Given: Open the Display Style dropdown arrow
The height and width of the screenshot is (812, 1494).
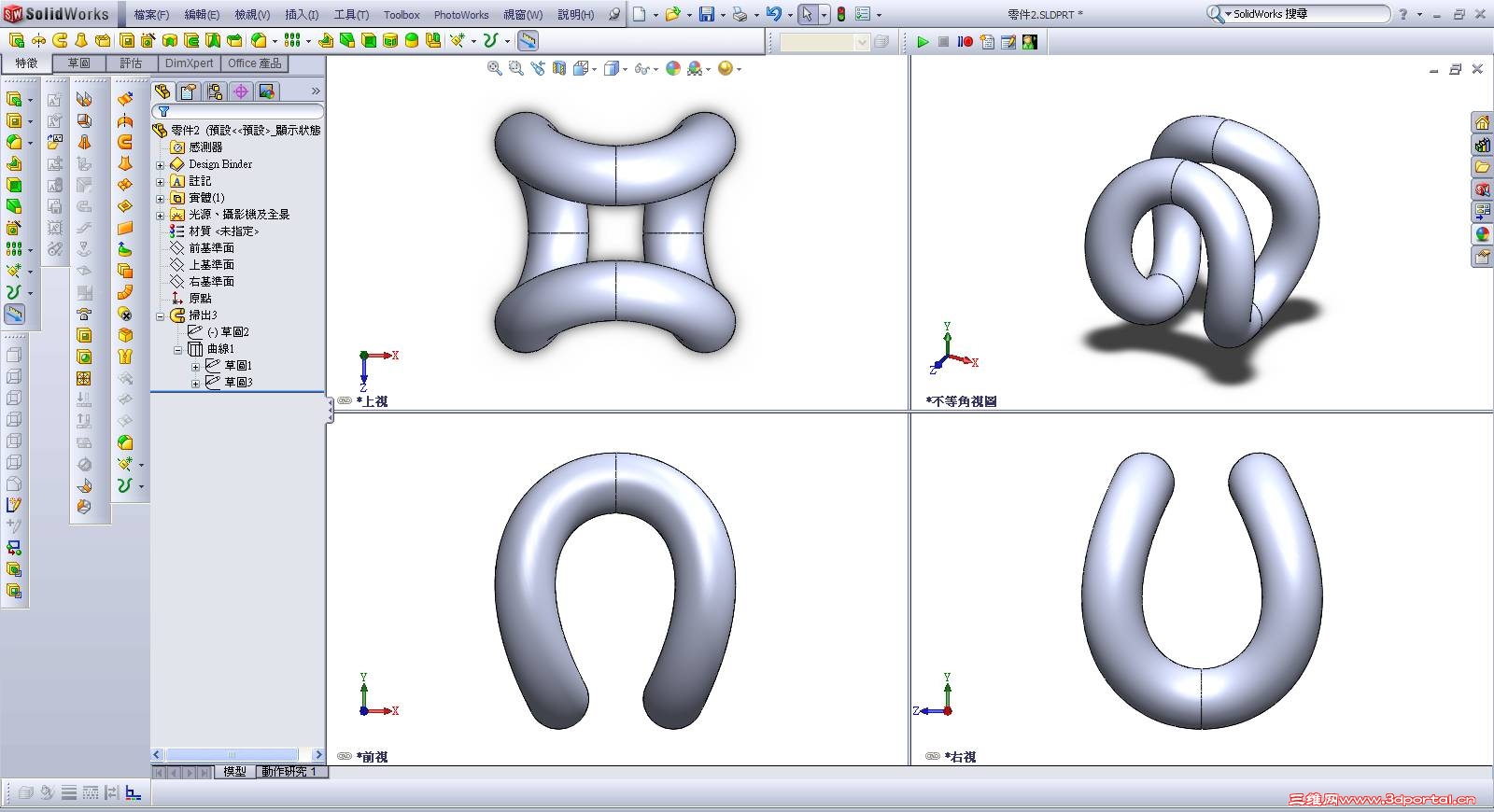Looking at the screenshot, I should tap(624, 69).
